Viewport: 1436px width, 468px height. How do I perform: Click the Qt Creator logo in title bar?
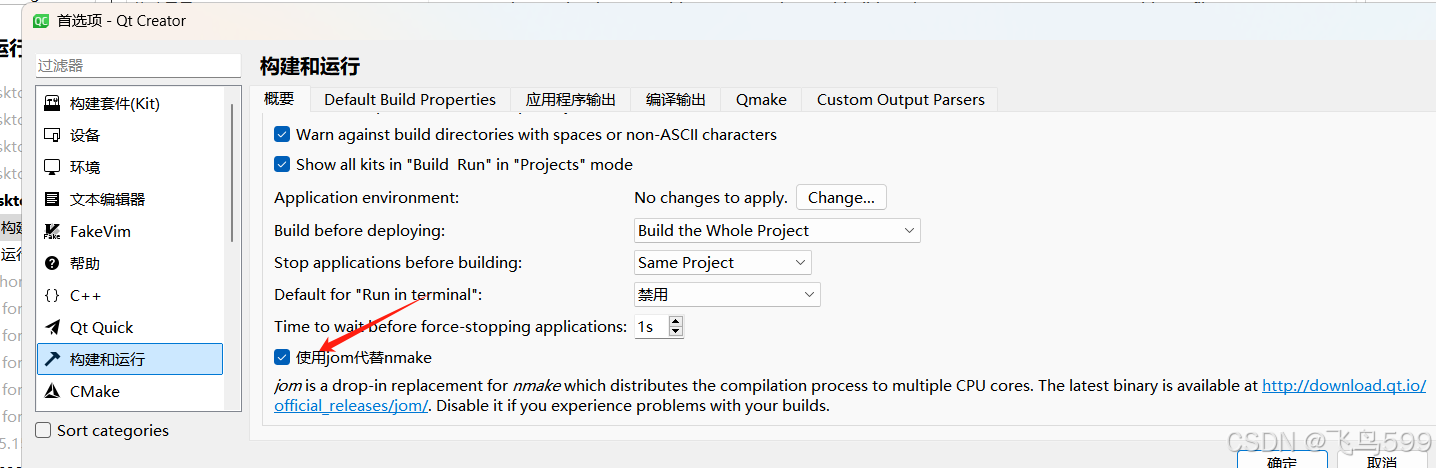coord(41,20)
